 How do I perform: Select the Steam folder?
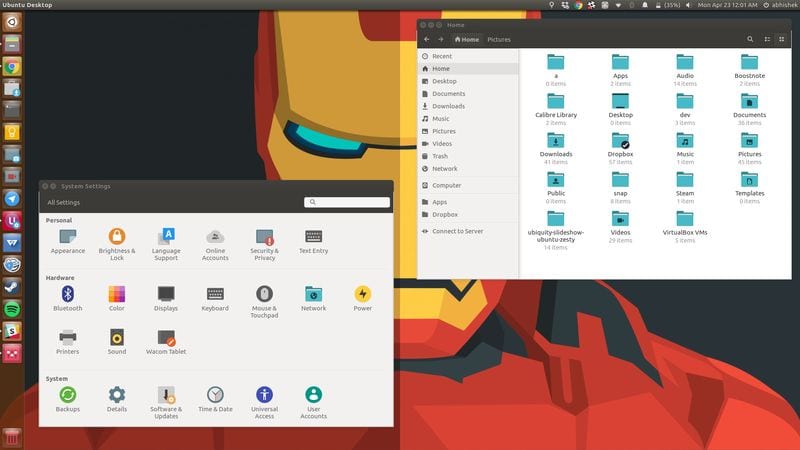click(685, 187)
